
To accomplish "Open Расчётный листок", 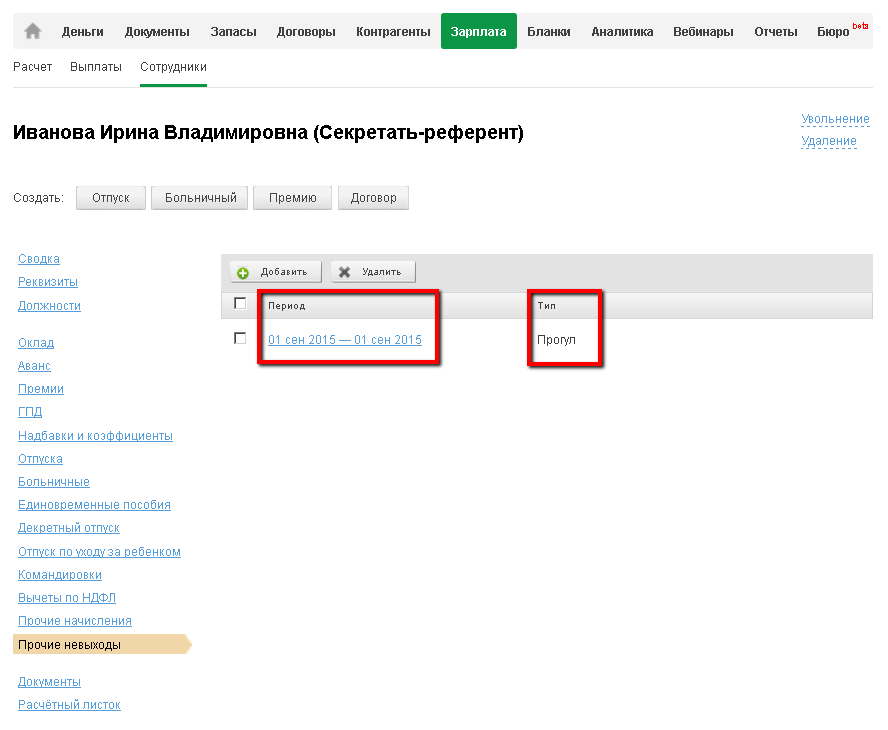I will (x=69, y=705).
